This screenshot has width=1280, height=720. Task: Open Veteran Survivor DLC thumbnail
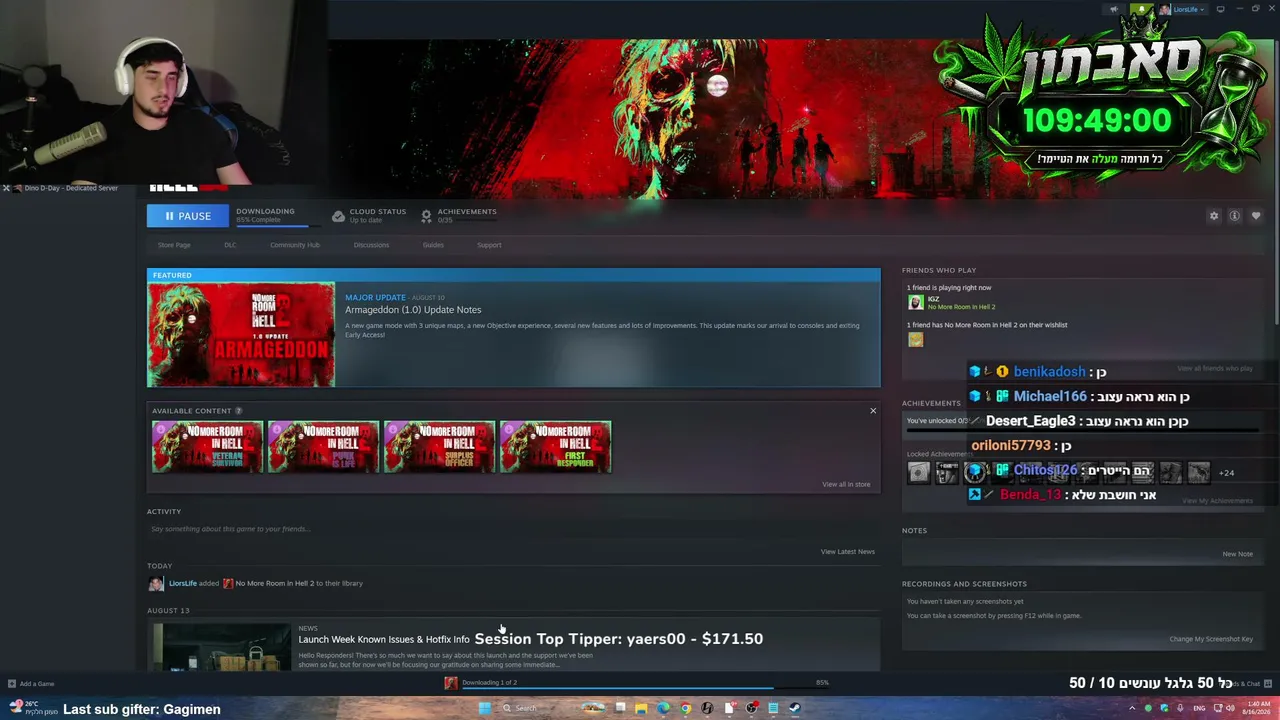[207, 446]
